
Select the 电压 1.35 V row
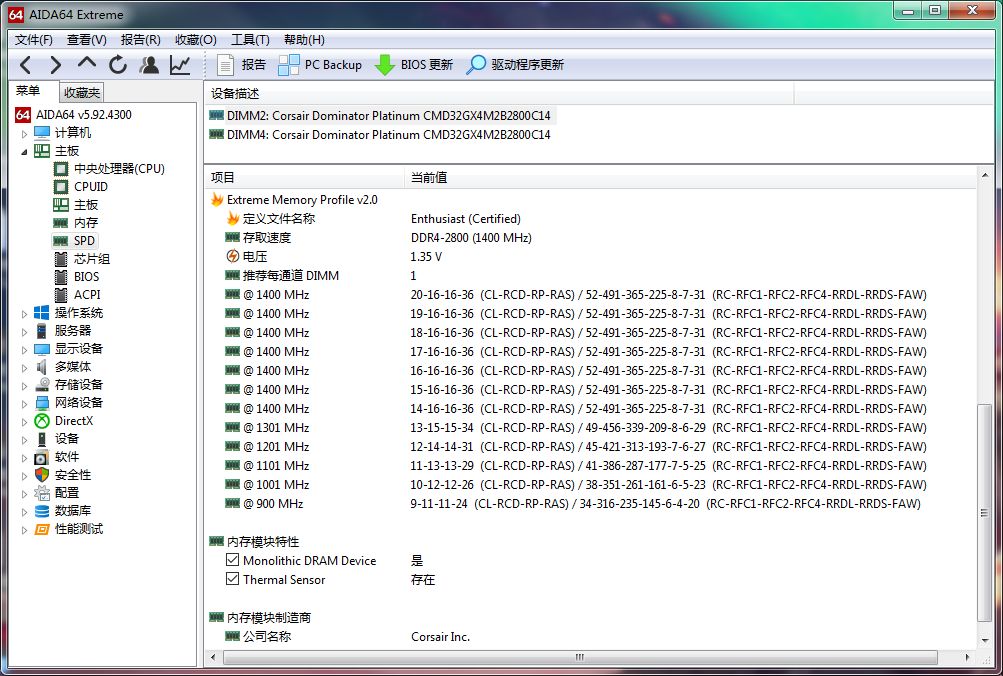[x=590, y=256]
